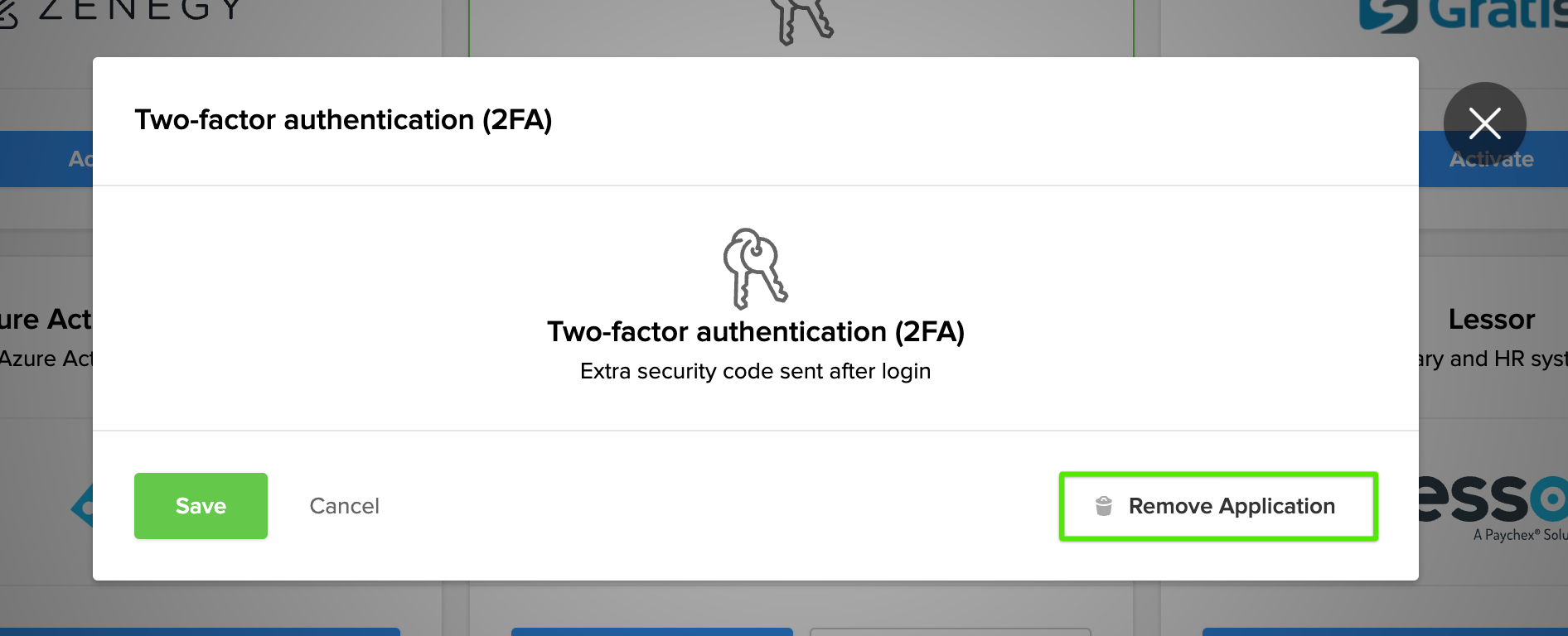Screen dimensions: 1568x636
Task: Click the Cancel link
Action: [x=344, y=506]
